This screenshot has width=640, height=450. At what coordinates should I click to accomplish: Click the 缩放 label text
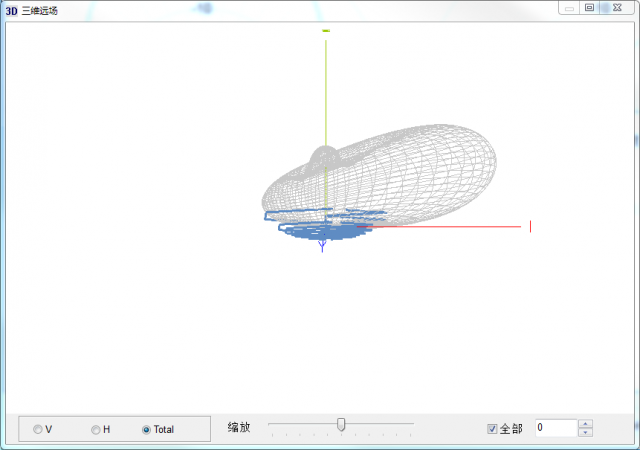click(x=239, y=428)
